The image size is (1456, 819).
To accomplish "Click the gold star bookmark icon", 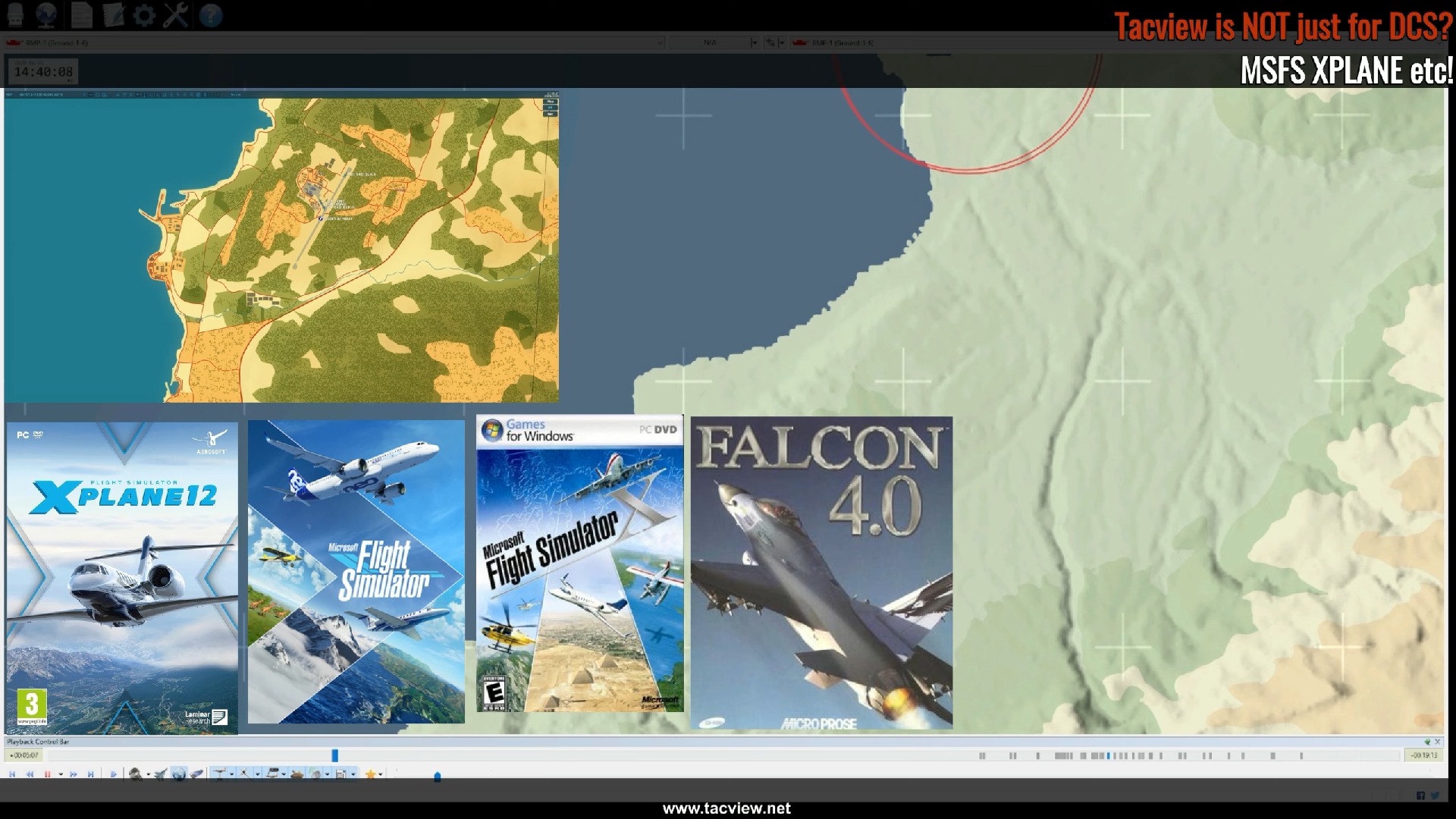I will [370, 774].
